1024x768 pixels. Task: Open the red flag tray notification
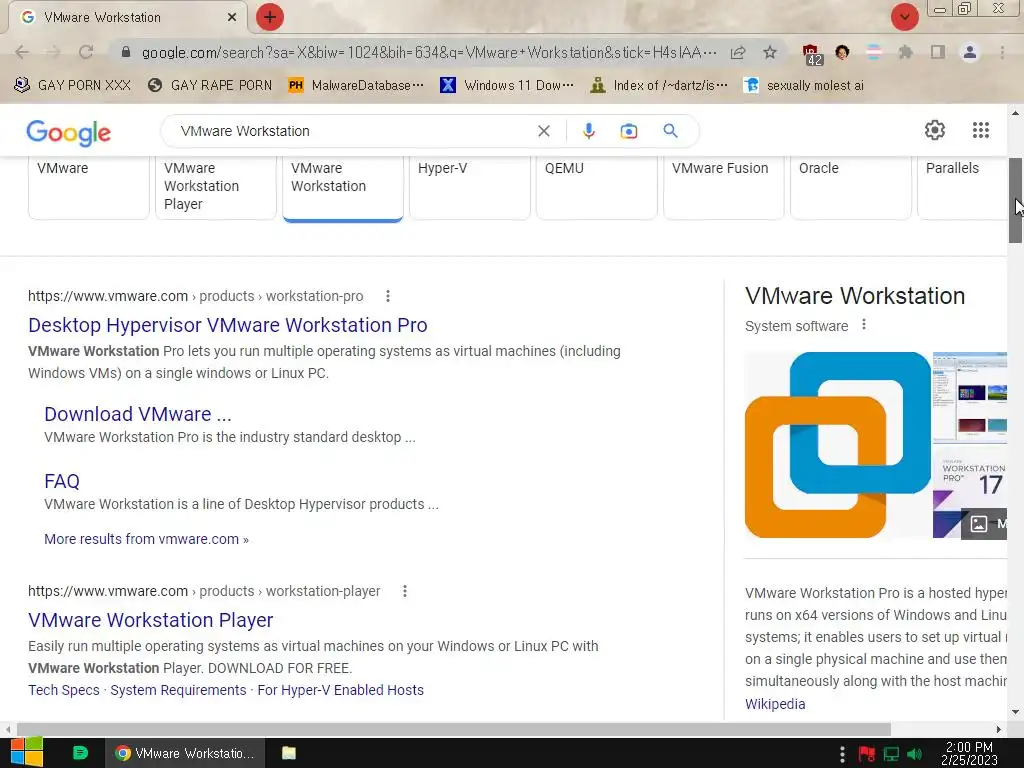[x=867, y=754]
